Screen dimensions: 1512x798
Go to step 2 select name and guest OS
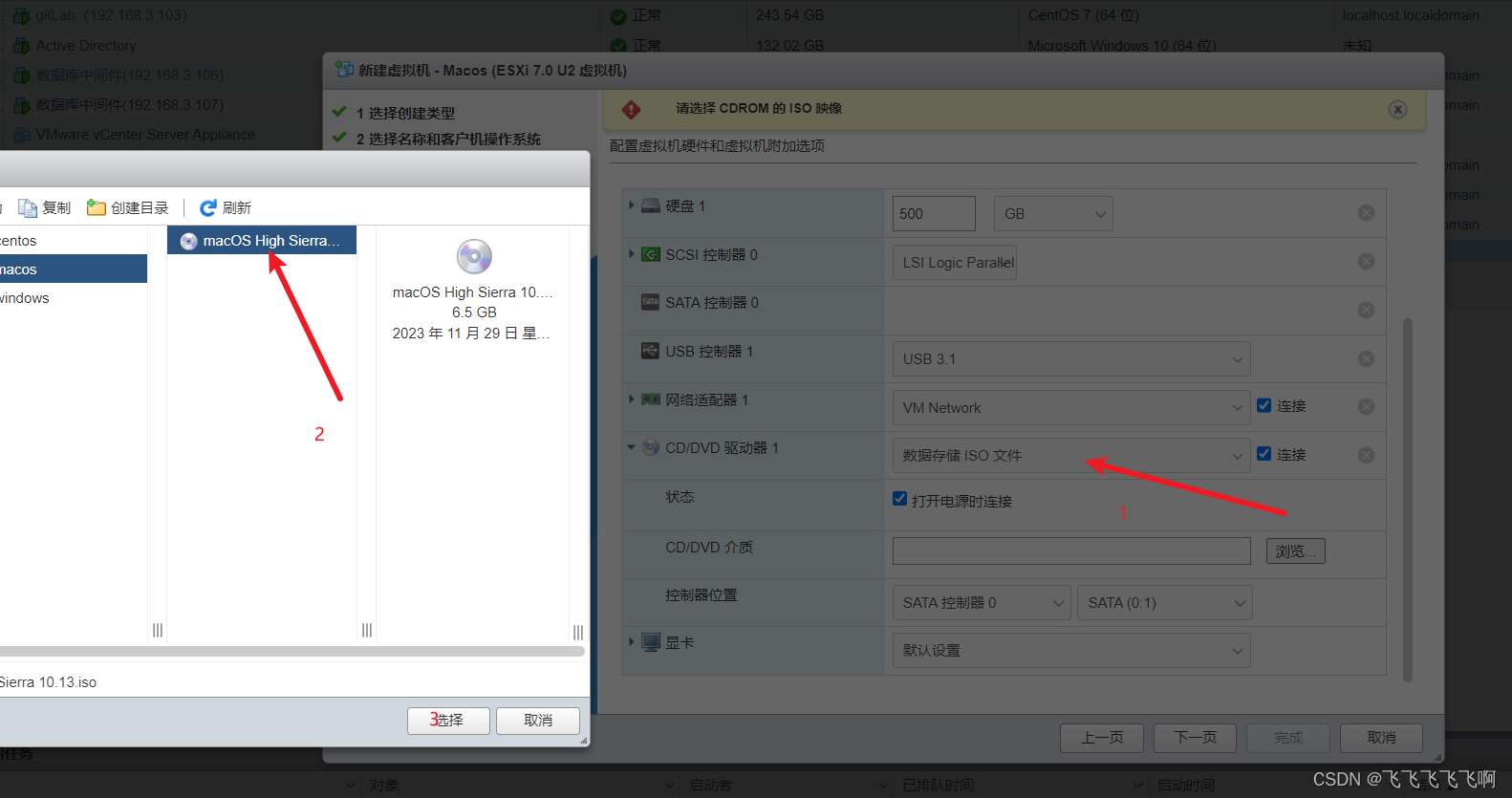[x=448, y=139]
